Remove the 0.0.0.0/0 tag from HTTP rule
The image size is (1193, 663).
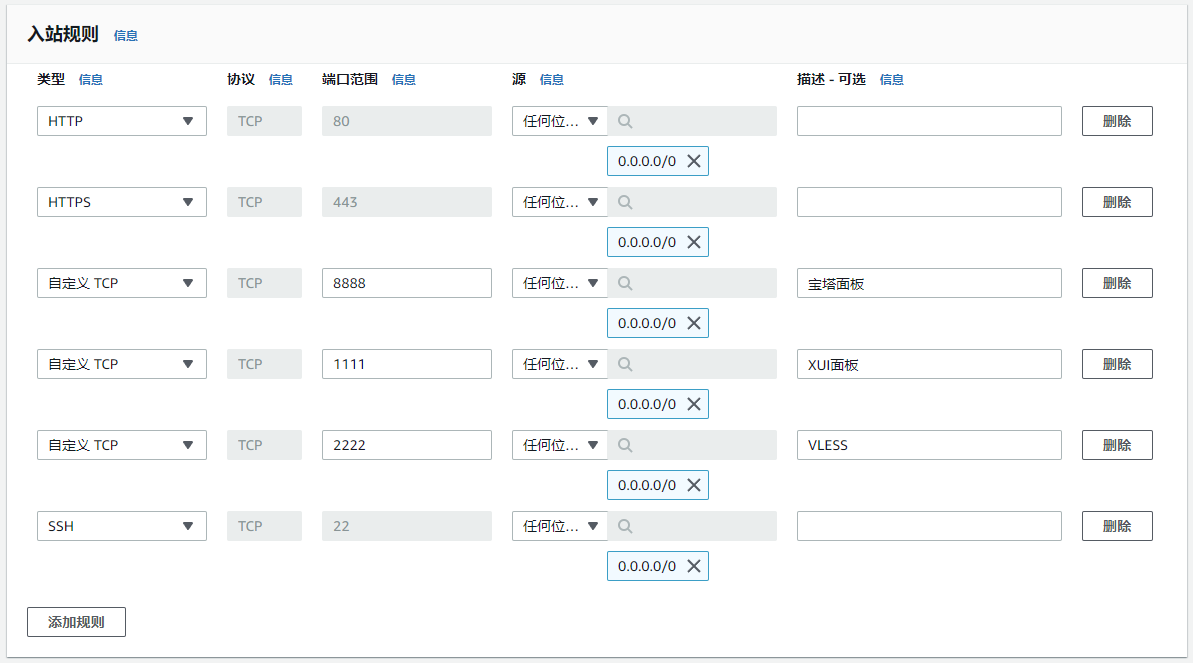(693, 161)
